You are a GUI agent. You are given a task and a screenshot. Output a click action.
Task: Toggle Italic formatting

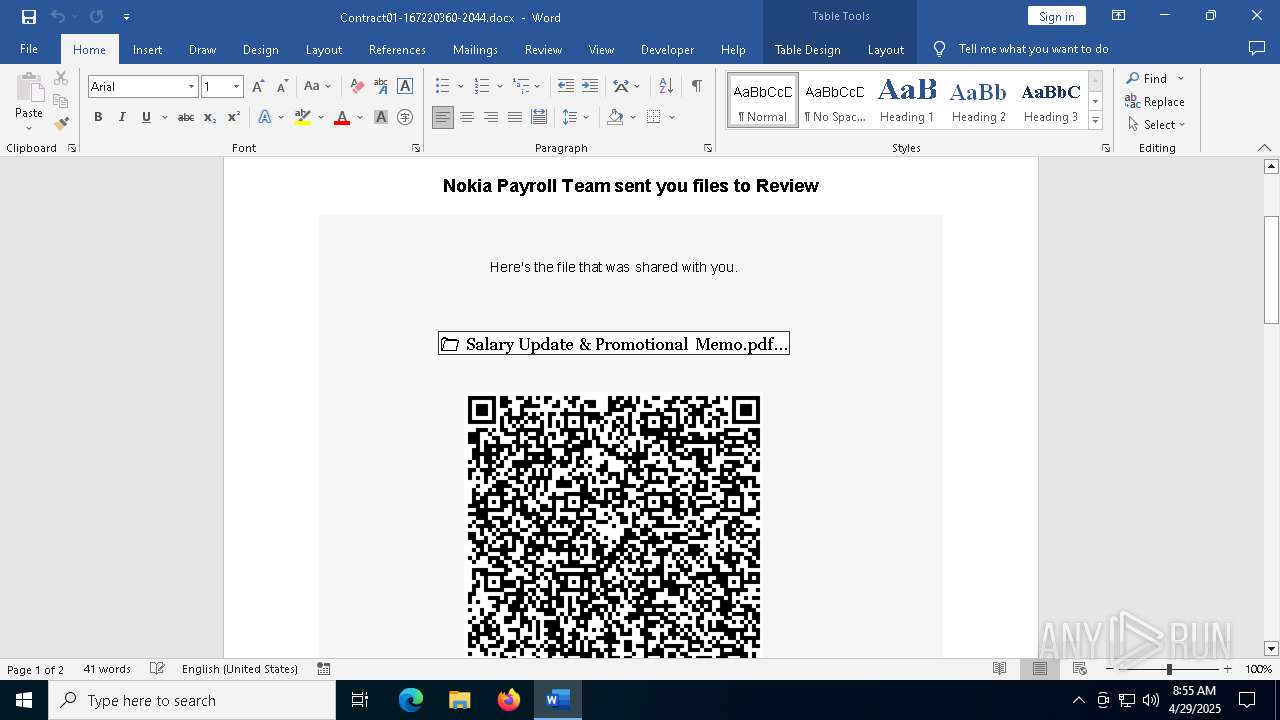click(x=122, y=118)
